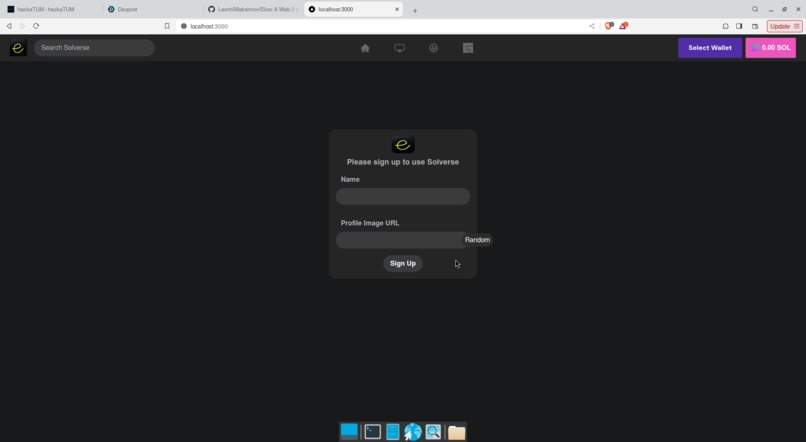Click the 'Name' field label
Screen dimensions: 806x442
(350, 179)
